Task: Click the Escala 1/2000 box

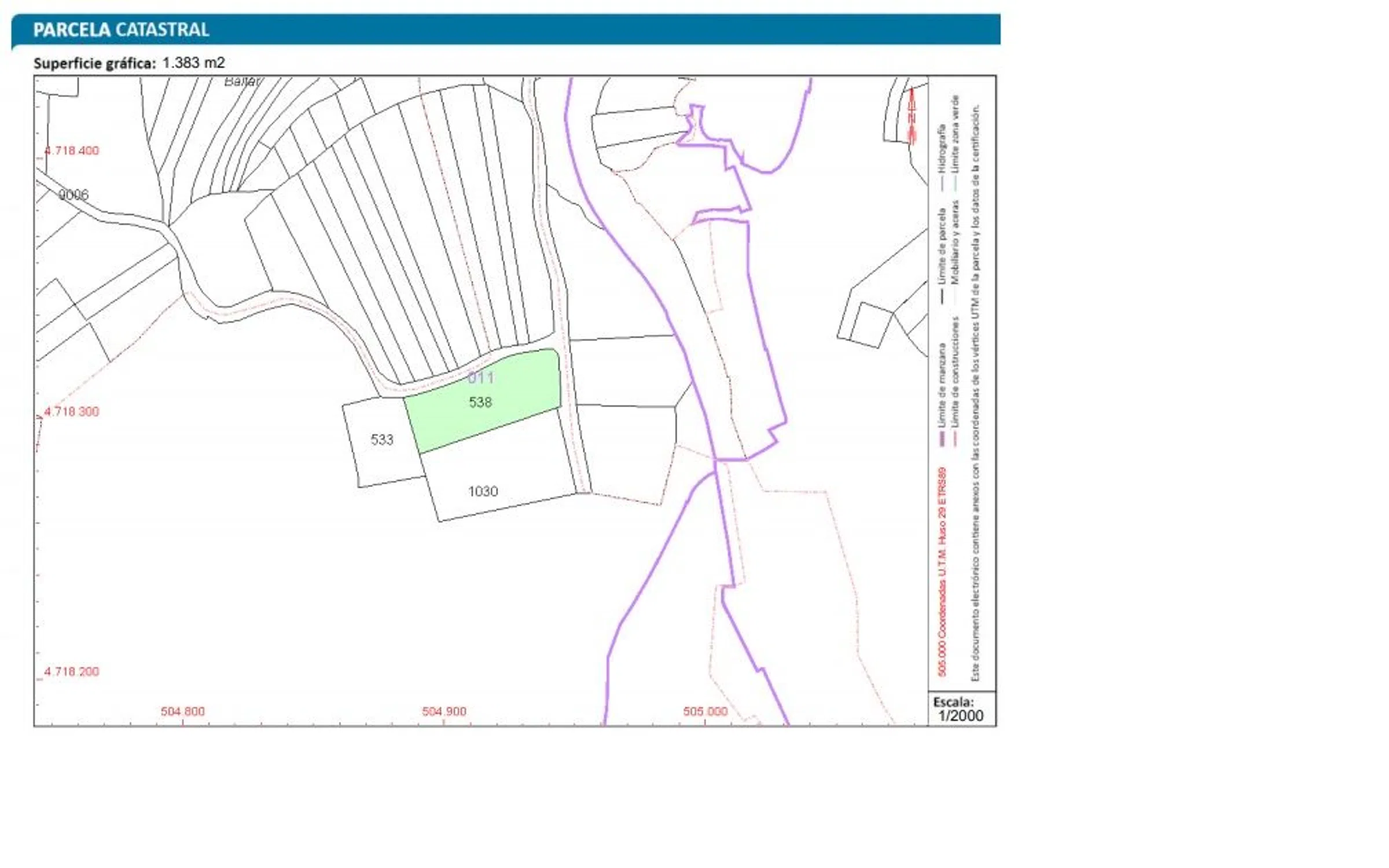Action: 961,709
